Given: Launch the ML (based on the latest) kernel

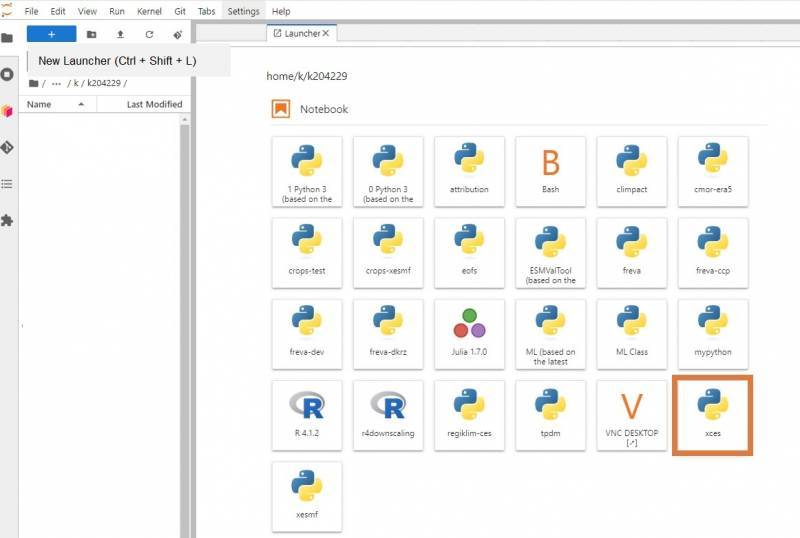Looking at the screenshot, I should tap(550, 334).
